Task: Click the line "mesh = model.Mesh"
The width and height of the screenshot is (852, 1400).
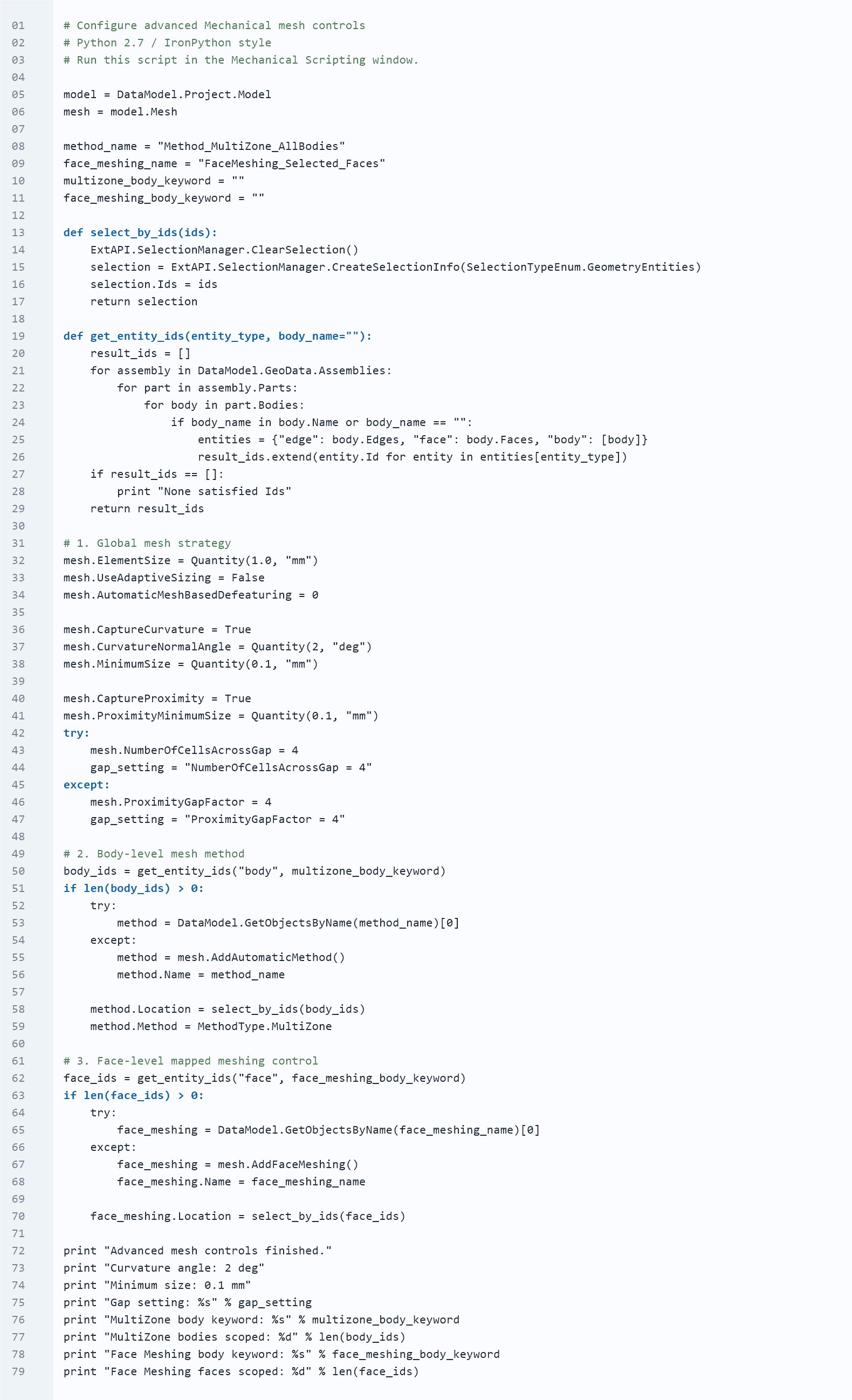Action: (x=120, y=112)
